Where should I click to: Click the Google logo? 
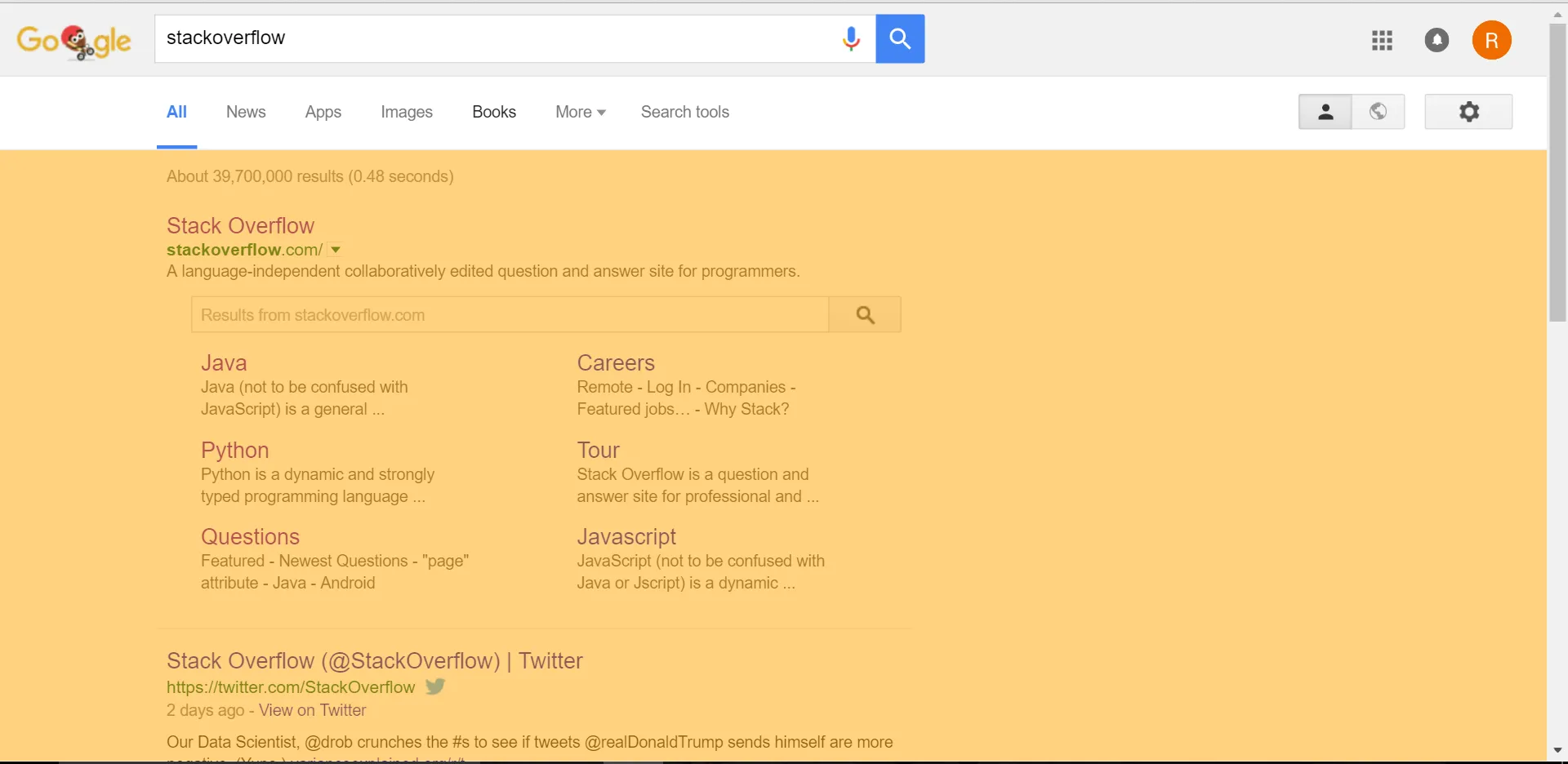tap(74, 41)
